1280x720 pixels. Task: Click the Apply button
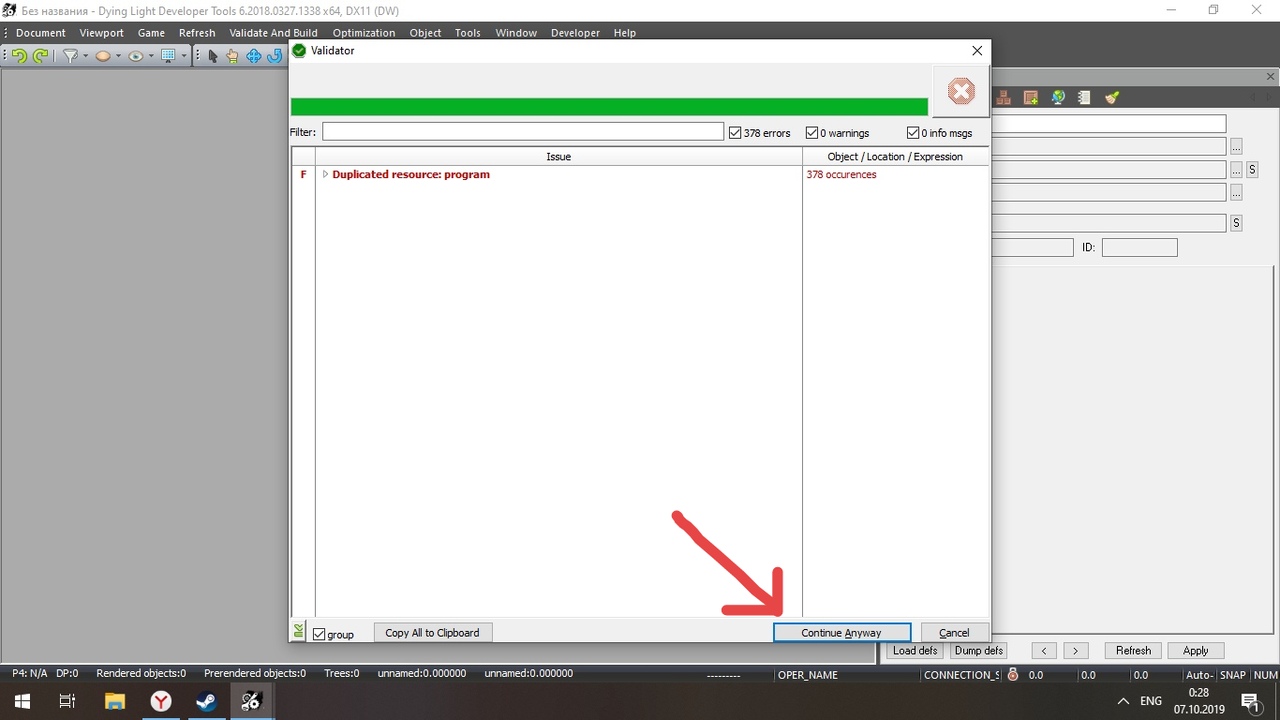(x=1196, y=651)
